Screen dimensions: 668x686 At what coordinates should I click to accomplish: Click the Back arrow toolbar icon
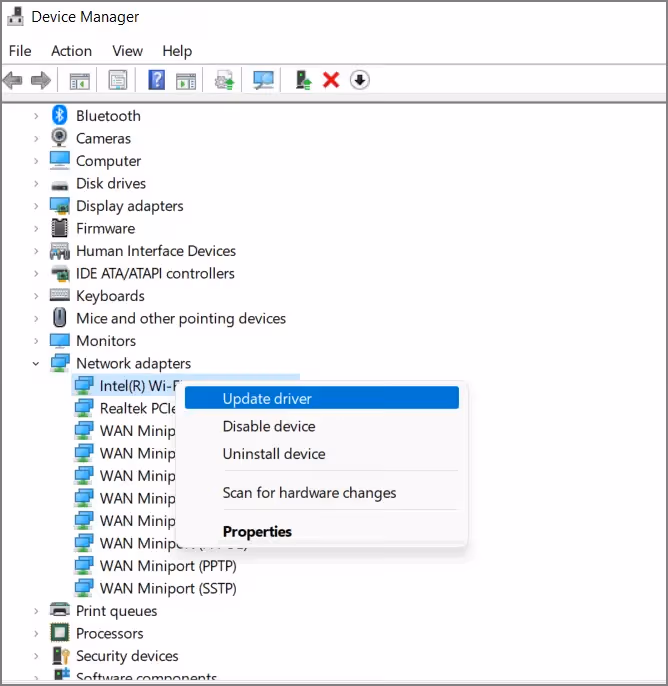(x=12, y=80)
